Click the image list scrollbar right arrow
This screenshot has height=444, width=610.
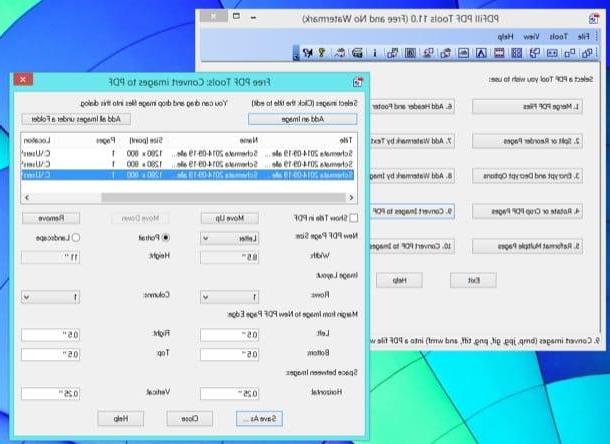pos(351,197)
